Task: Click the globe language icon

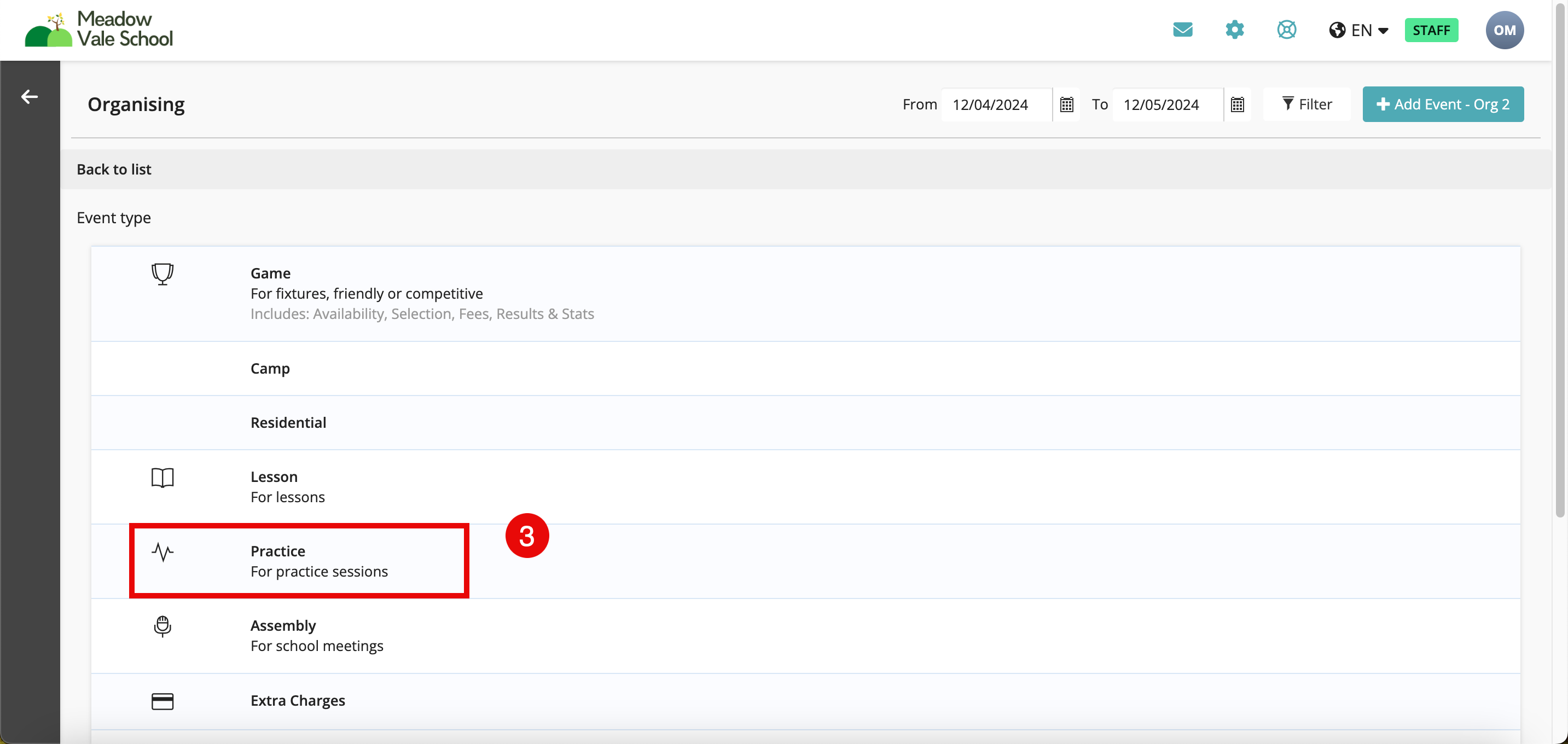Action: [x=1337, y=30]
